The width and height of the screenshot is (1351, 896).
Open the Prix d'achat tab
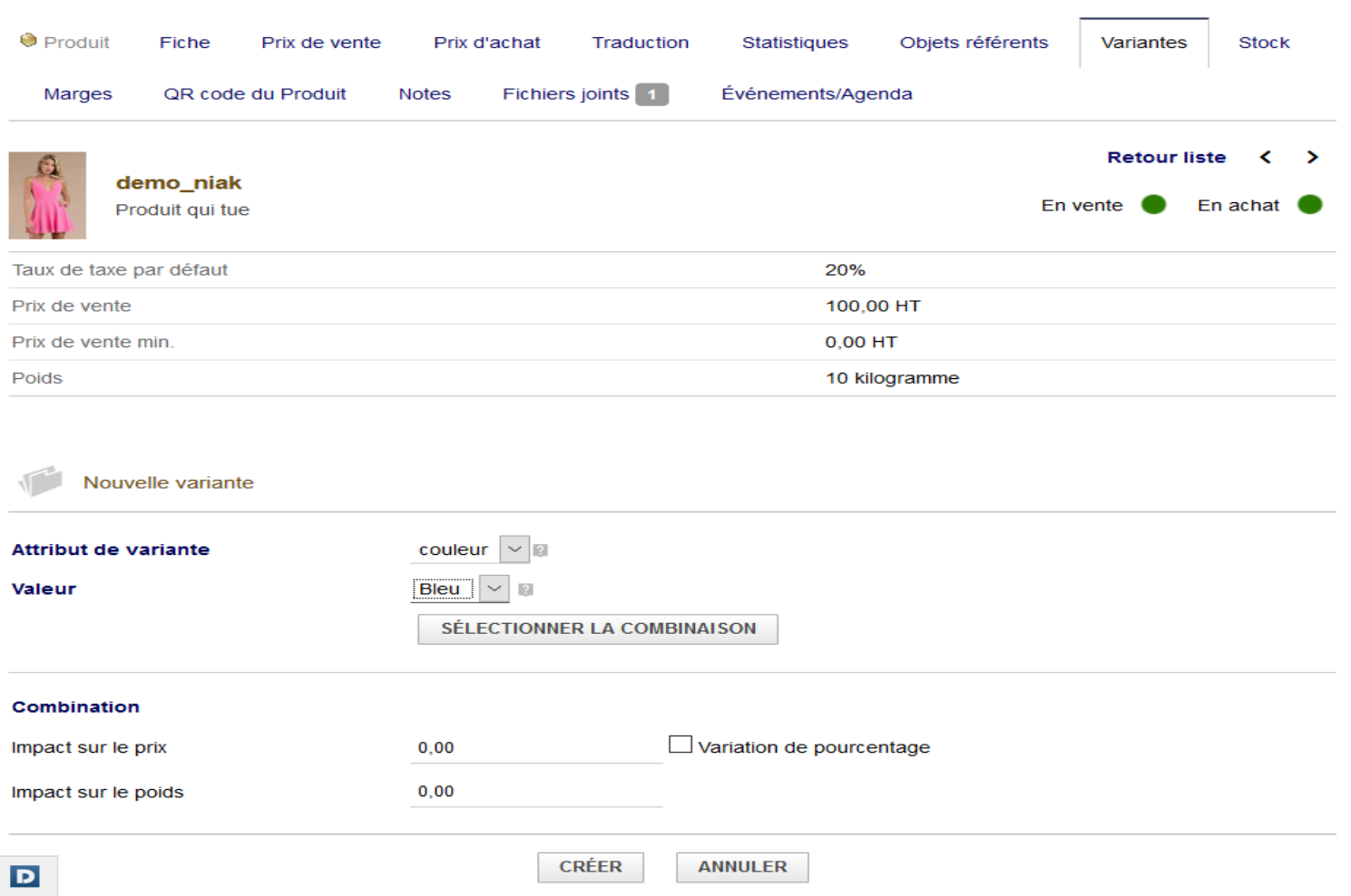pyautogui.click(x=486, y=43)
